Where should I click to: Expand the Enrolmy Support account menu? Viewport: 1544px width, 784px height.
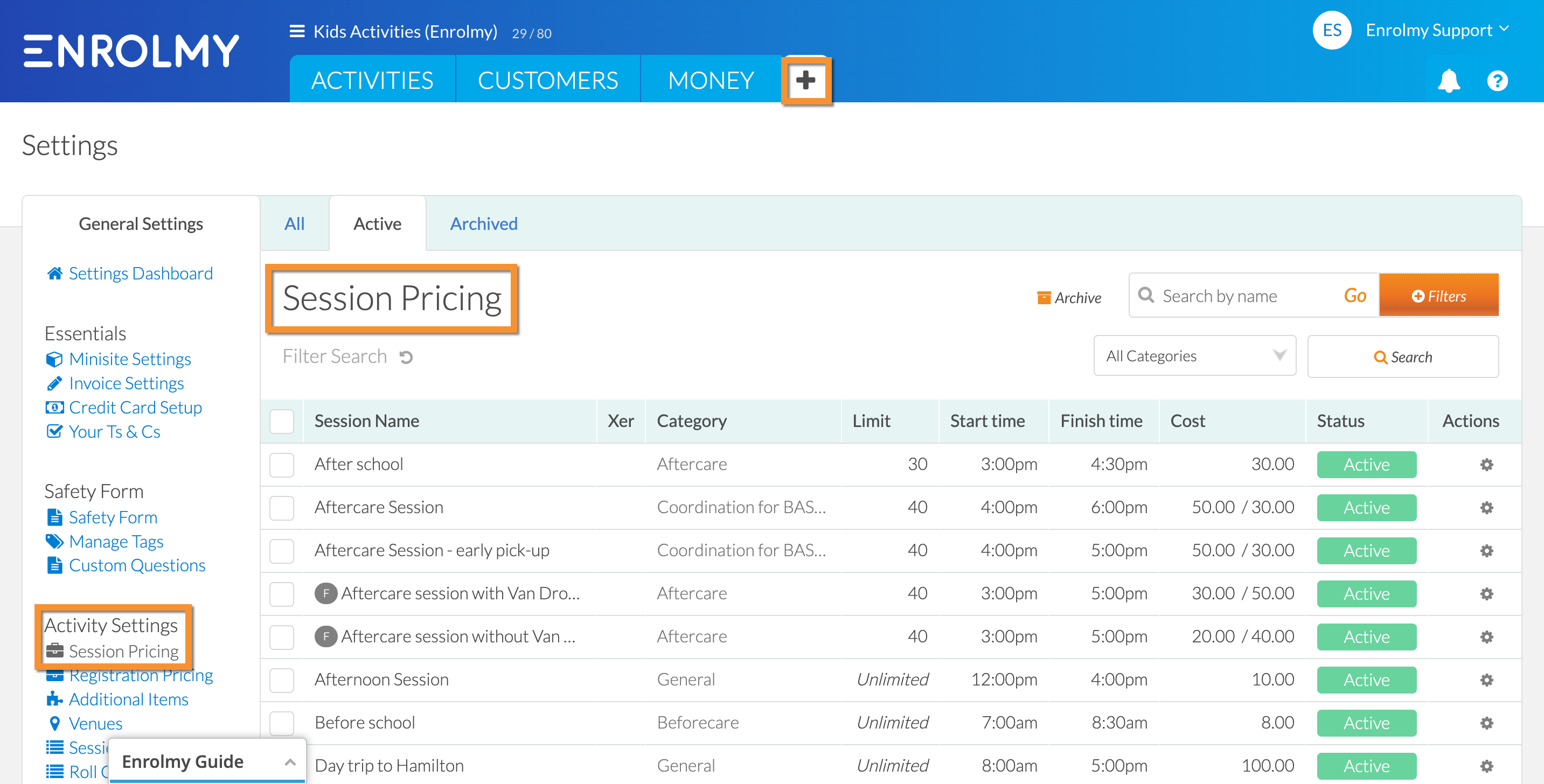point(1437,30)
